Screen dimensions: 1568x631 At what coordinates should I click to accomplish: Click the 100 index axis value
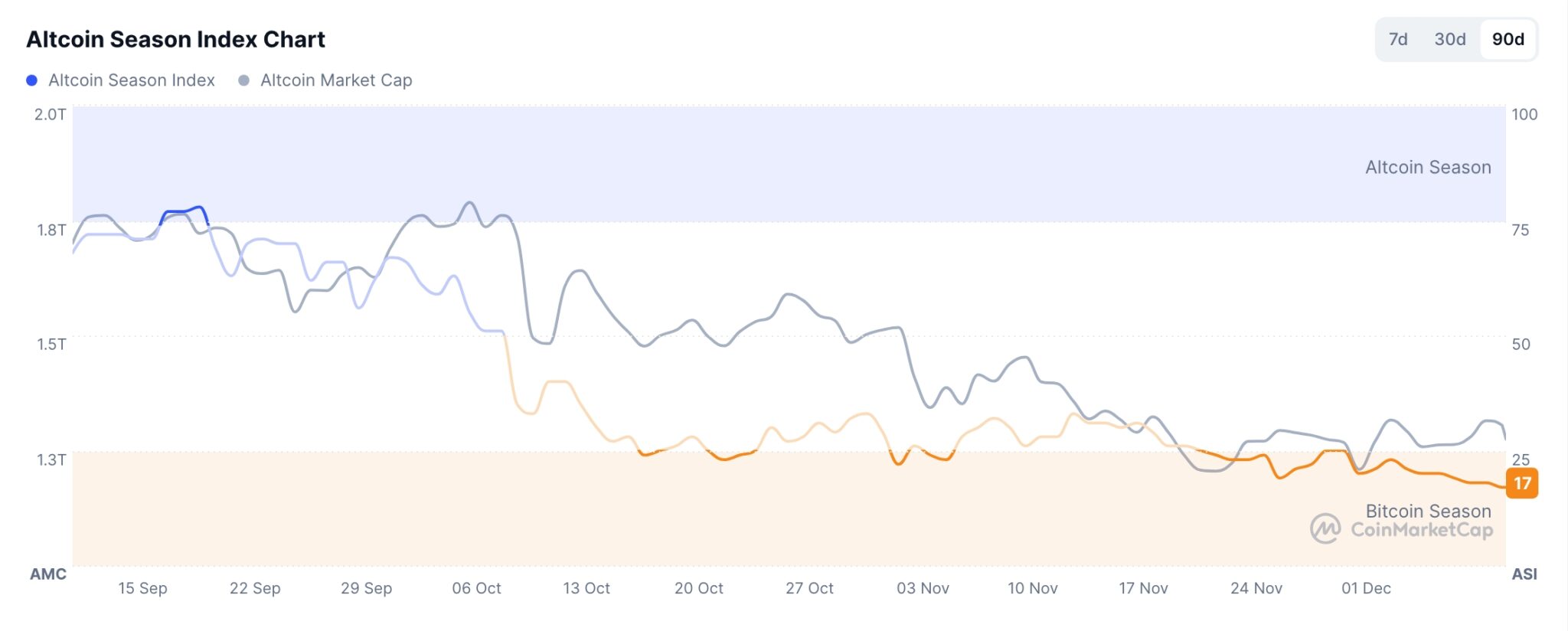click(x=1524, y=114)
